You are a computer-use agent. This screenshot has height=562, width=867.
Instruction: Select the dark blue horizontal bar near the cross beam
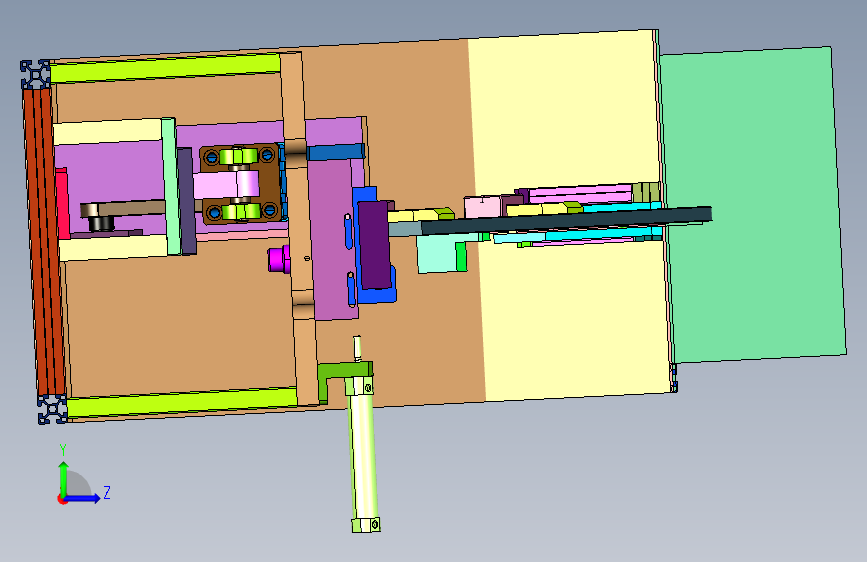[x=336, y=152]
